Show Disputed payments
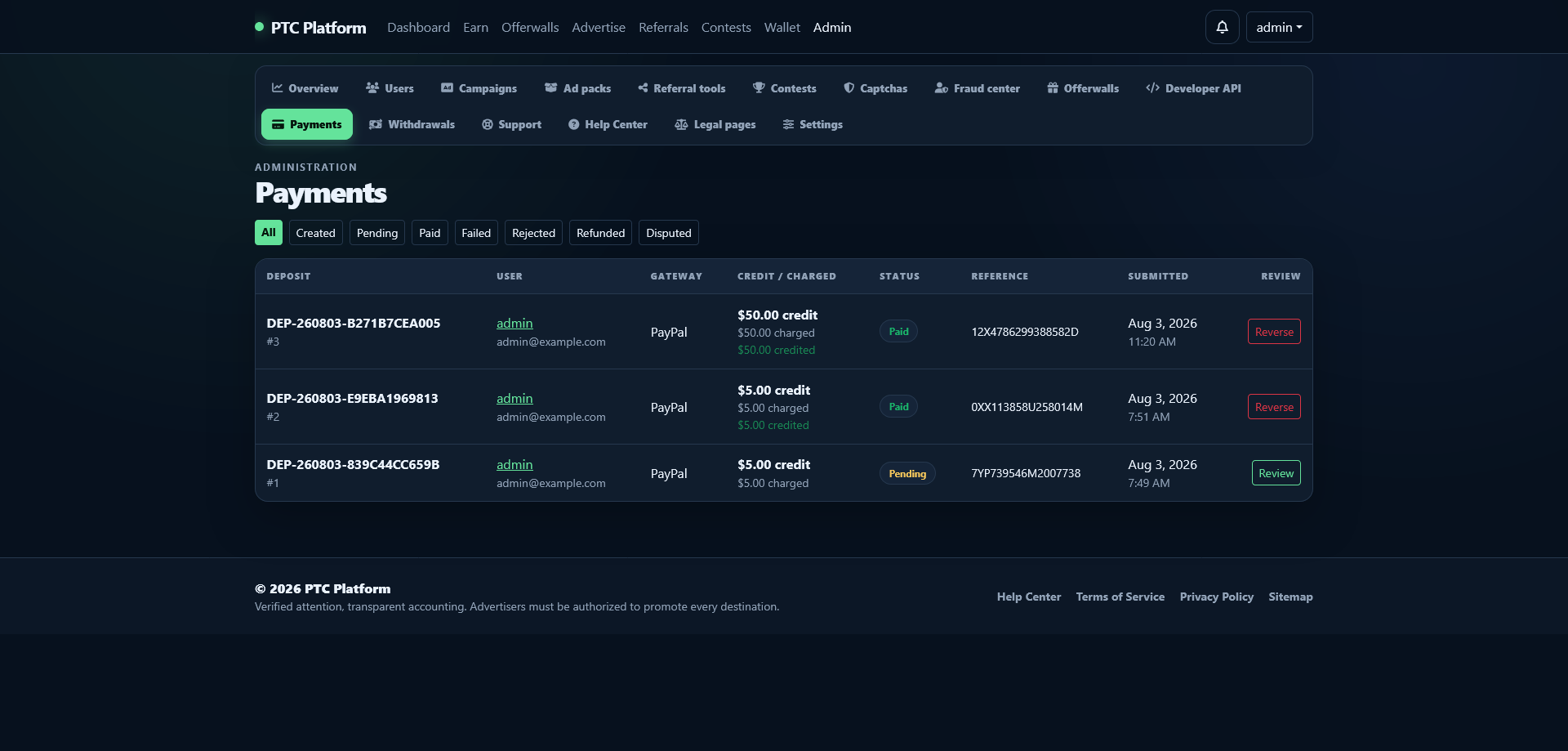The image size is (1568, 751). tap(668, 232)
